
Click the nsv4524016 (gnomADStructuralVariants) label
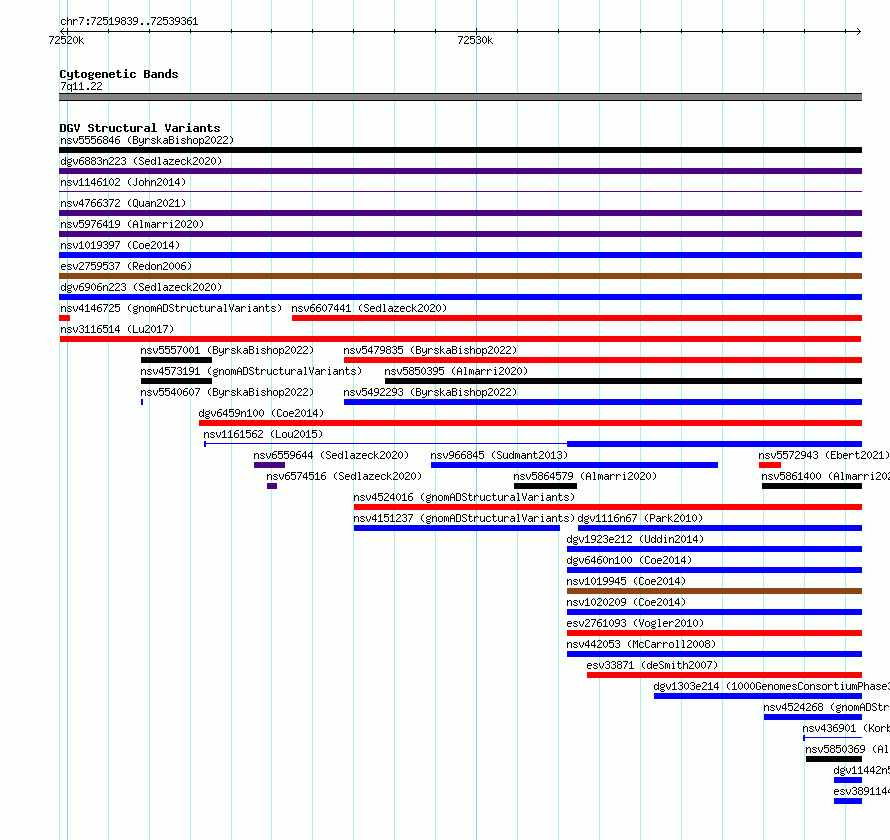[x=464, y=497]
